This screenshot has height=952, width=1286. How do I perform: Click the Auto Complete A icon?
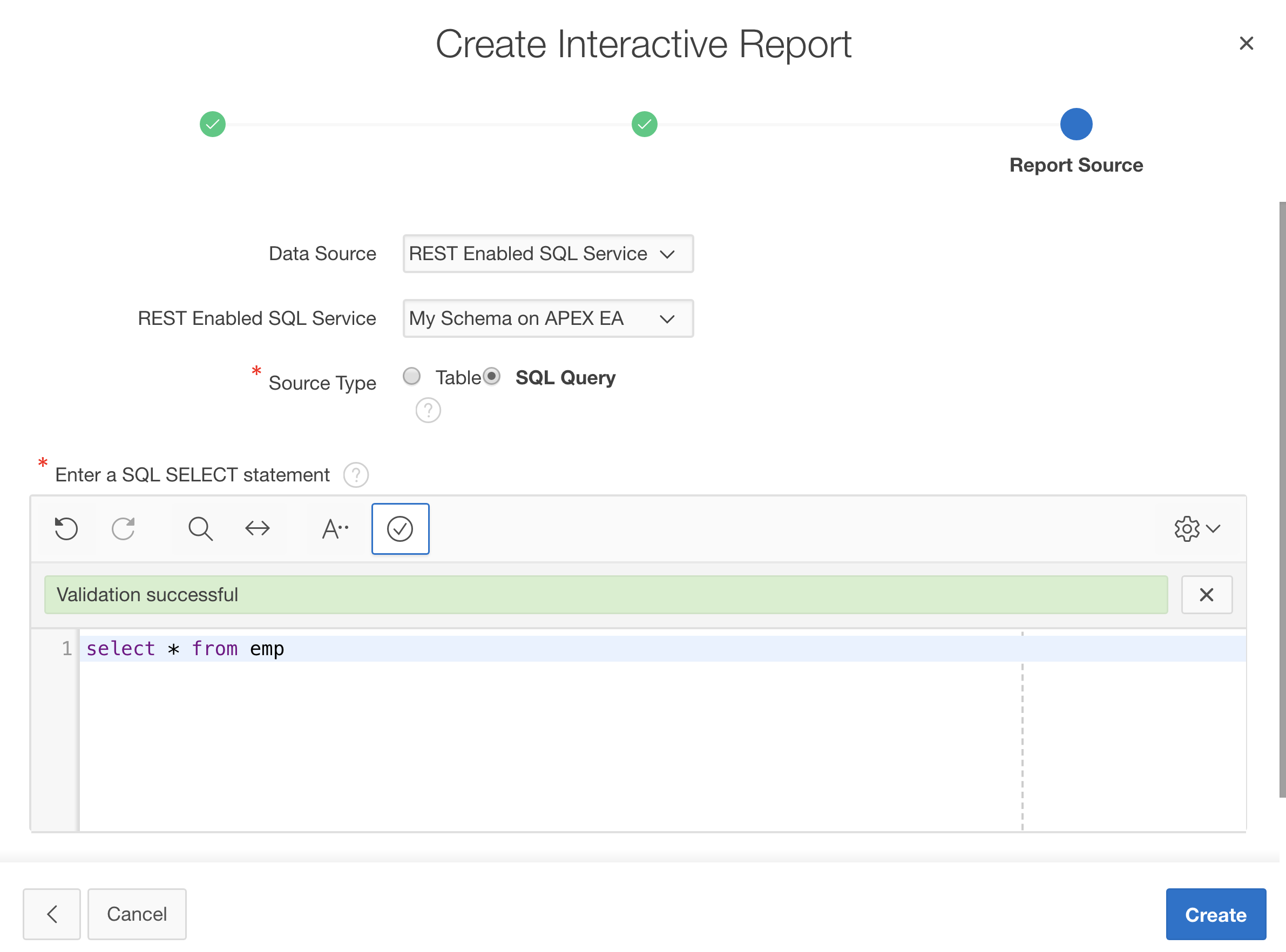tap(334, 528)
